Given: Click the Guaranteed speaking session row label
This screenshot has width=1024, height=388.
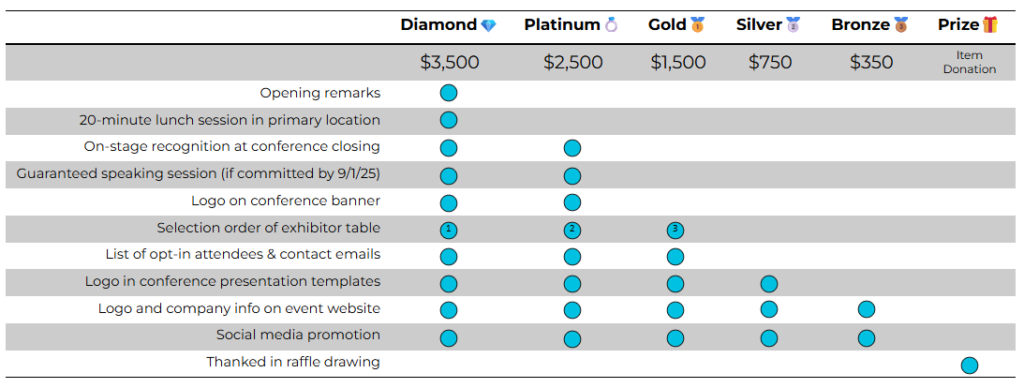Looking at the screenshot, I should pyautogui.click(x=199, y=174).
